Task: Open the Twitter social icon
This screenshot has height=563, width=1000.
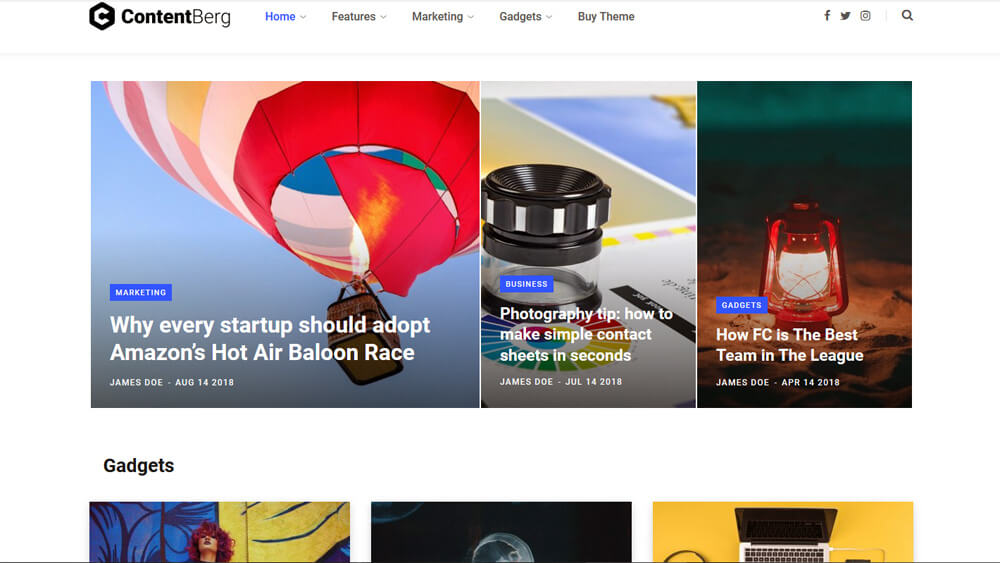Action: click(845, 16)
